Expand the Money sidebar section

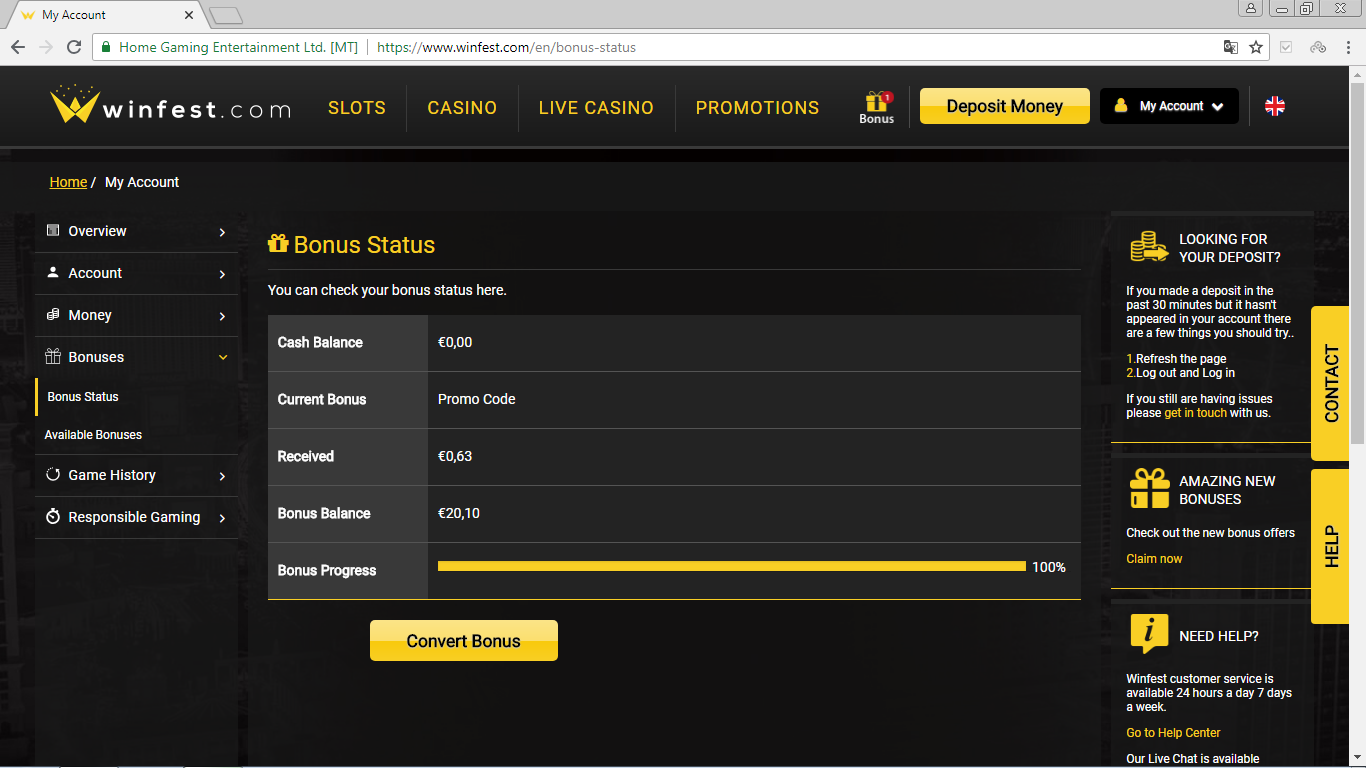coord(137,315)
